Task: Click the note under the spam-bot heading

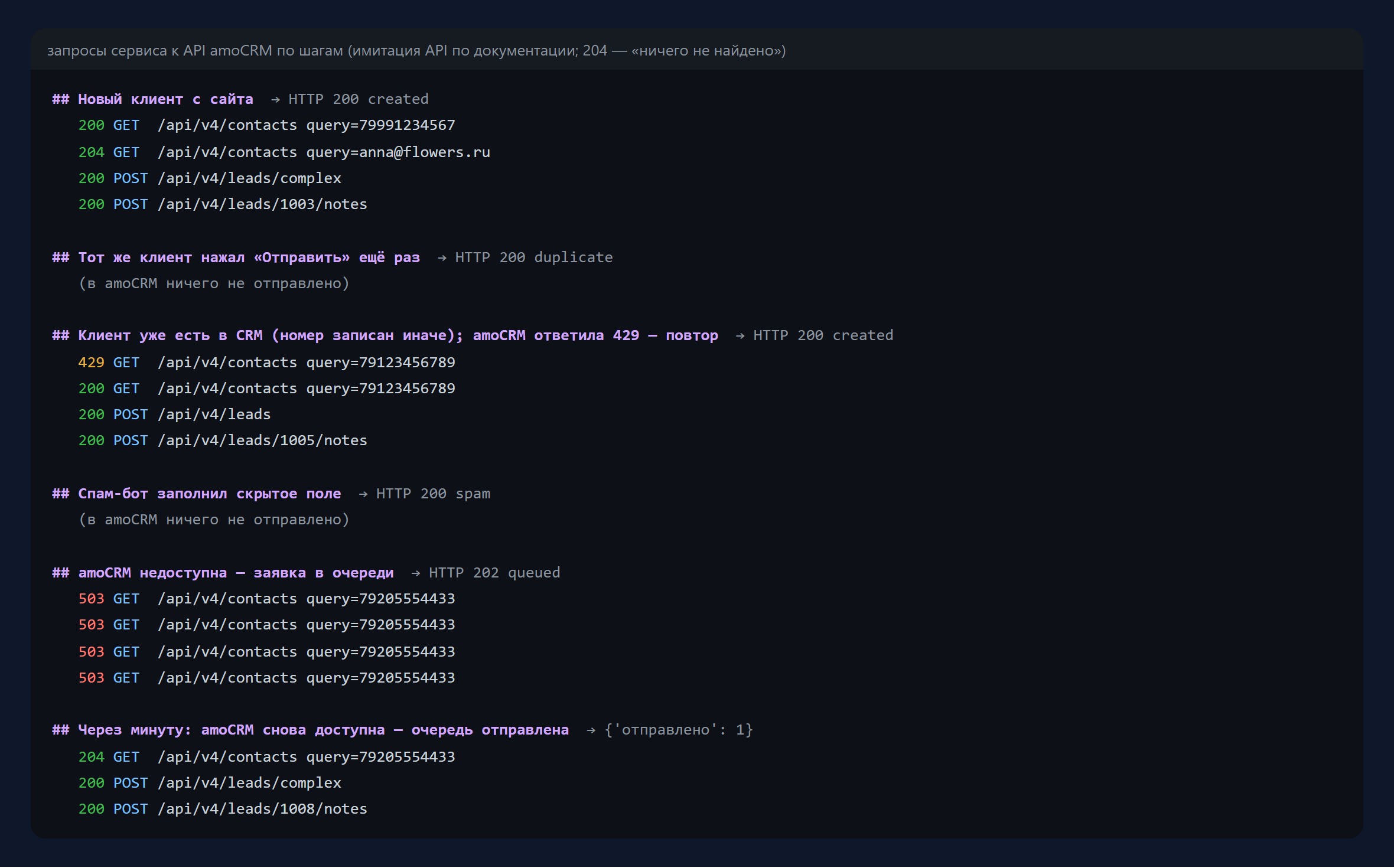Action: click(x=214, y=520)
